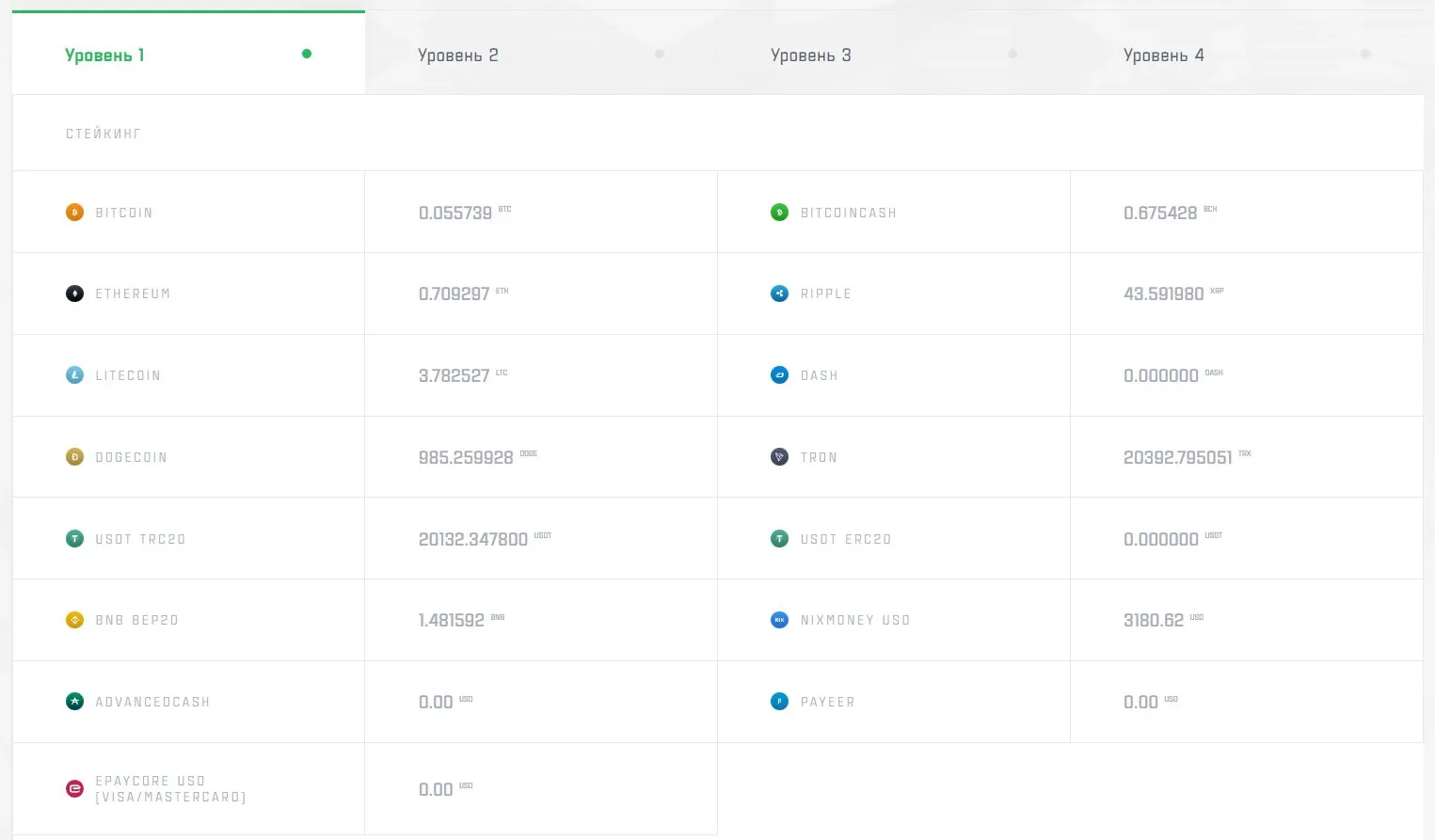Image resolution: width=1435 pixels, height=840 pixels.
Task: Click the Litecoin amount 3.782527
Action: 454,375
